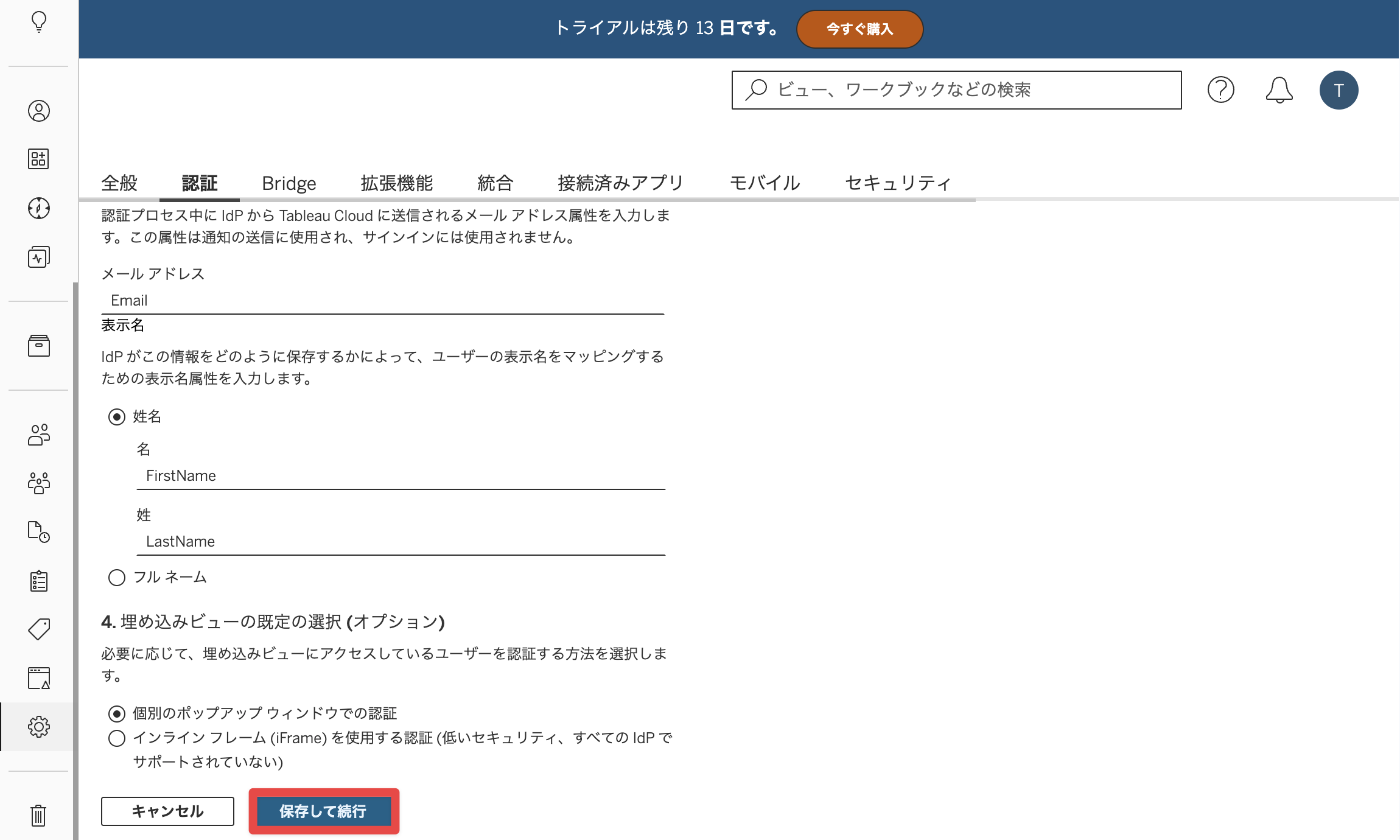1400x840 pixels.
Task: Open the Explore compass icon
Action: [39, 208]
